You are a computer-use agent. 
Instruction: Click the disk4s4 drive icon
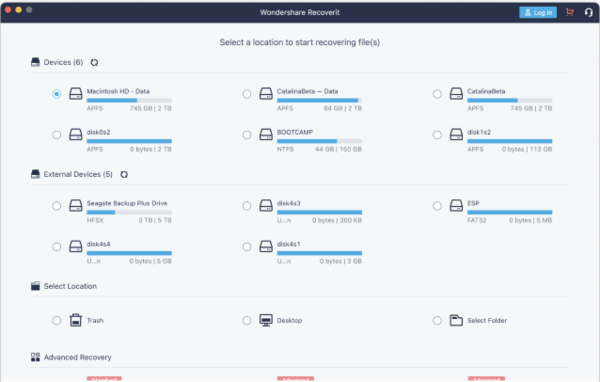[x=76, y=247]
